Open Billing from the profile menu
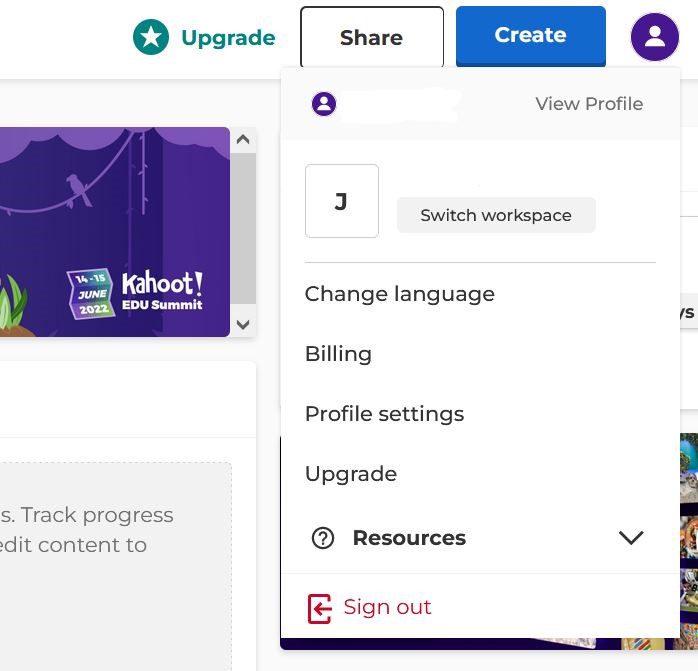 (x=338, y=354)
